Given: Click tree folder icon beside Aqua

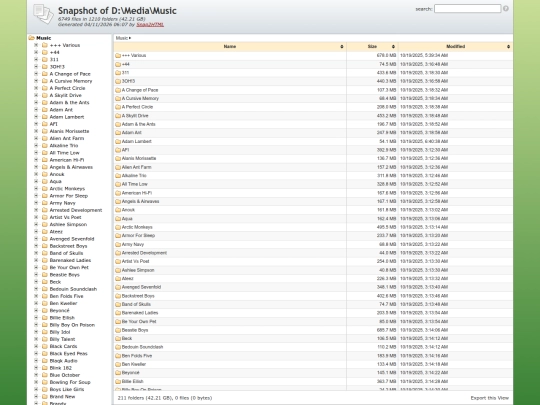Looking at the screenshot, I should click(45, 181).
